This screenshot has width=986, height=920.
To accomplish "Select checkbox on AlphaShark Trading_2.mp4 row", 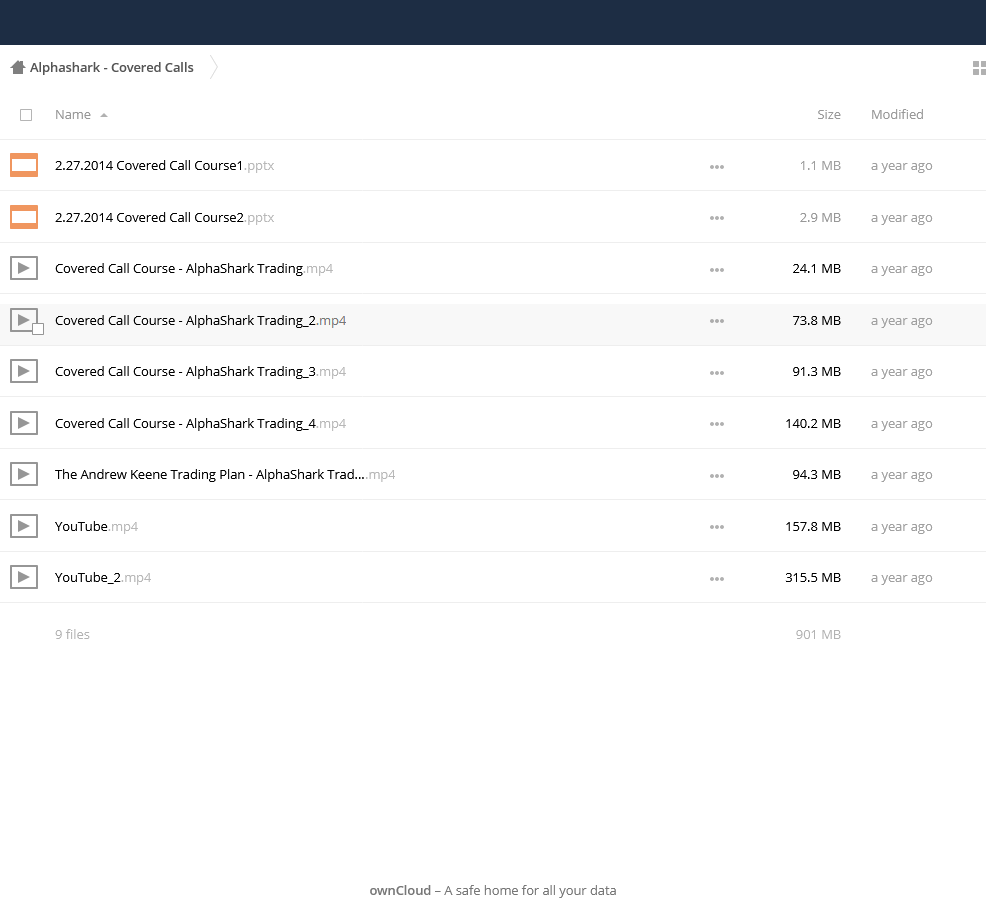I will tap(38, 329).
